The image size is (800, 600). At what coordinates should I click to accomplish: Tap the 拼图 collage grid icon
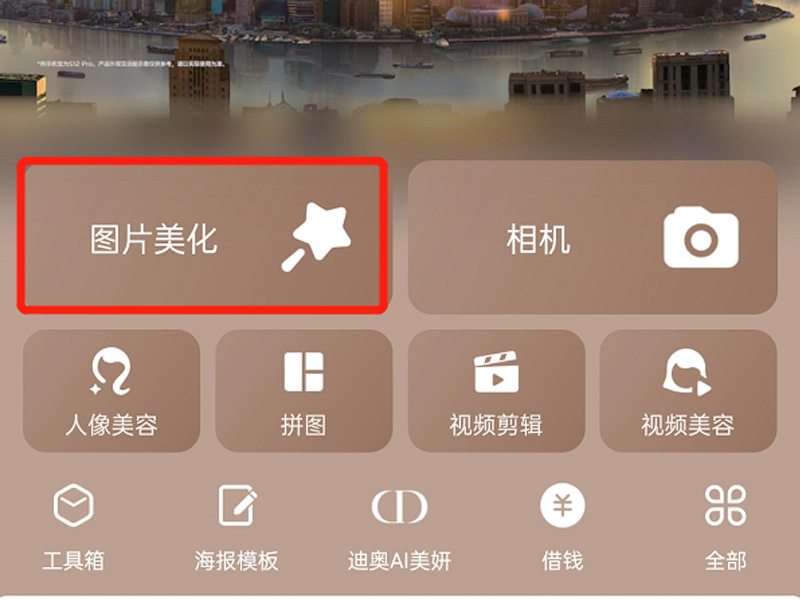pyautogui.click(x=304, y=371)
